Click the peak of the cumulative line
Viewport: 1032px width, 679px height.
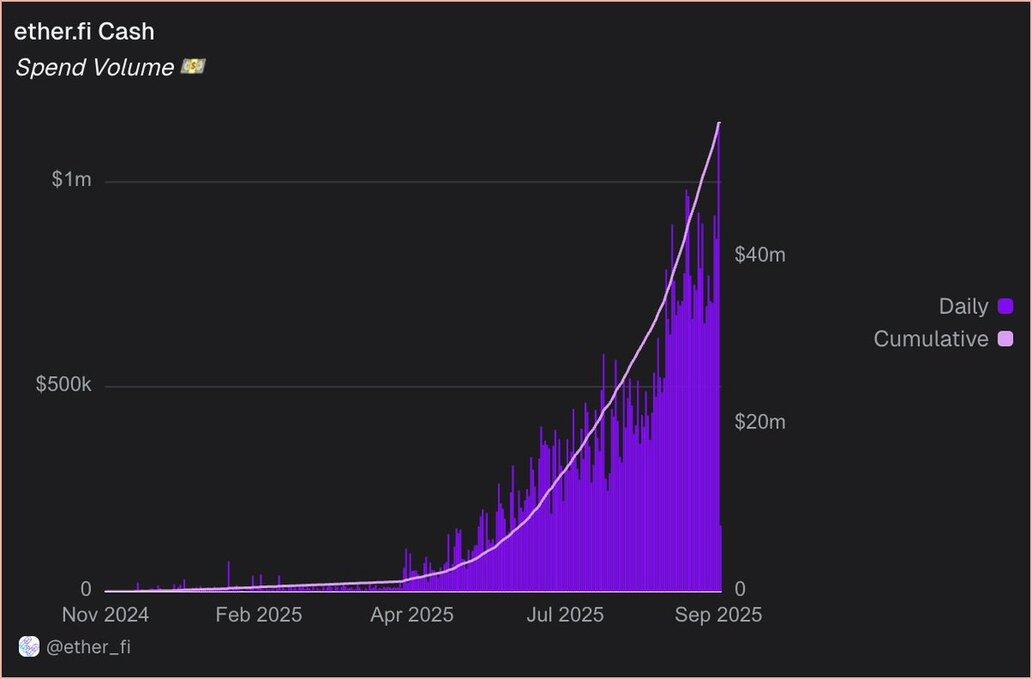point(719,123)
